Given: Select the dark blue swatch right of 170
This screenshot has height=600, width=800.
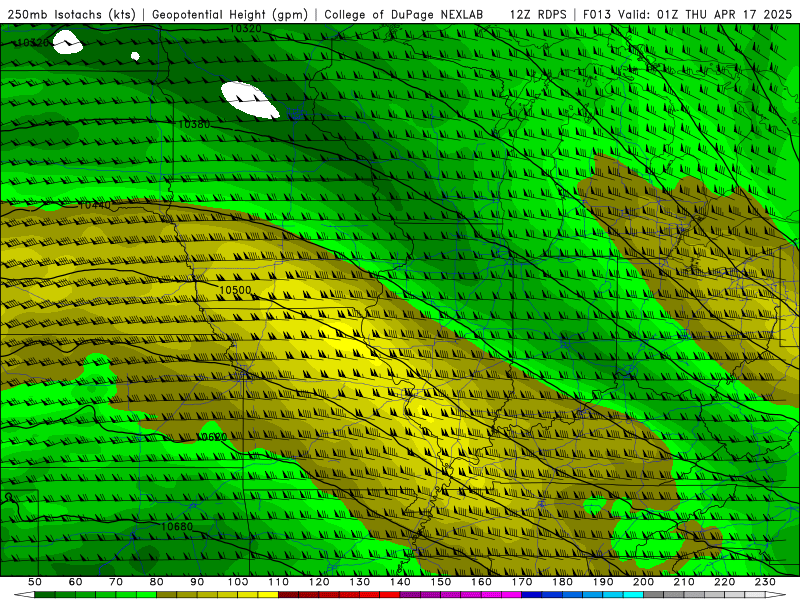Looking at the screenshot, I should [532, 595].
